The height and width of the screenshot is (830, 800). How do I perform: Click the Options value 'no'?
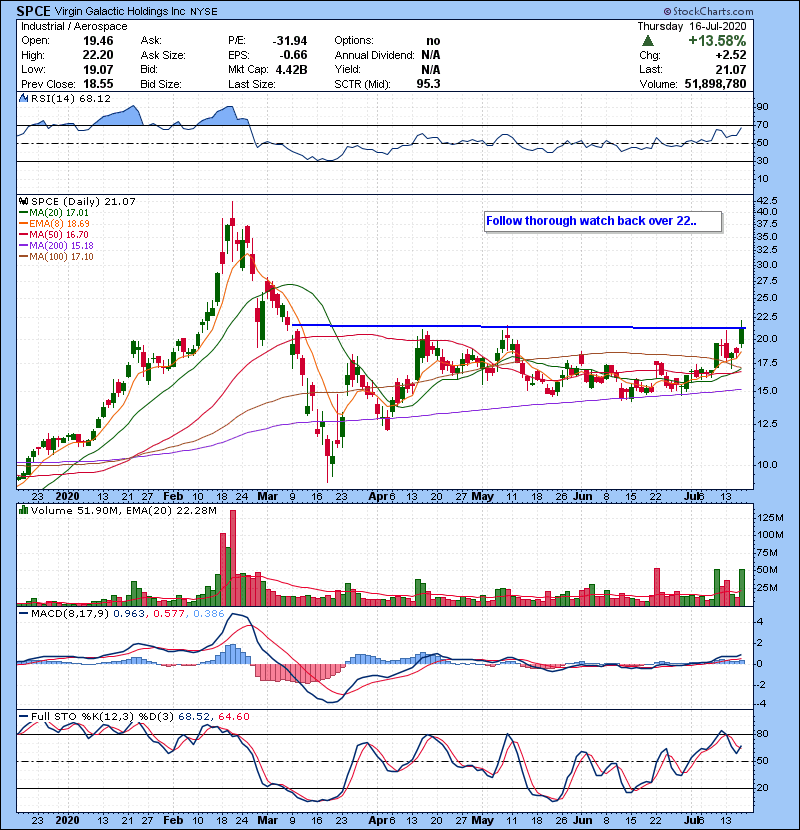coord(433,41)
